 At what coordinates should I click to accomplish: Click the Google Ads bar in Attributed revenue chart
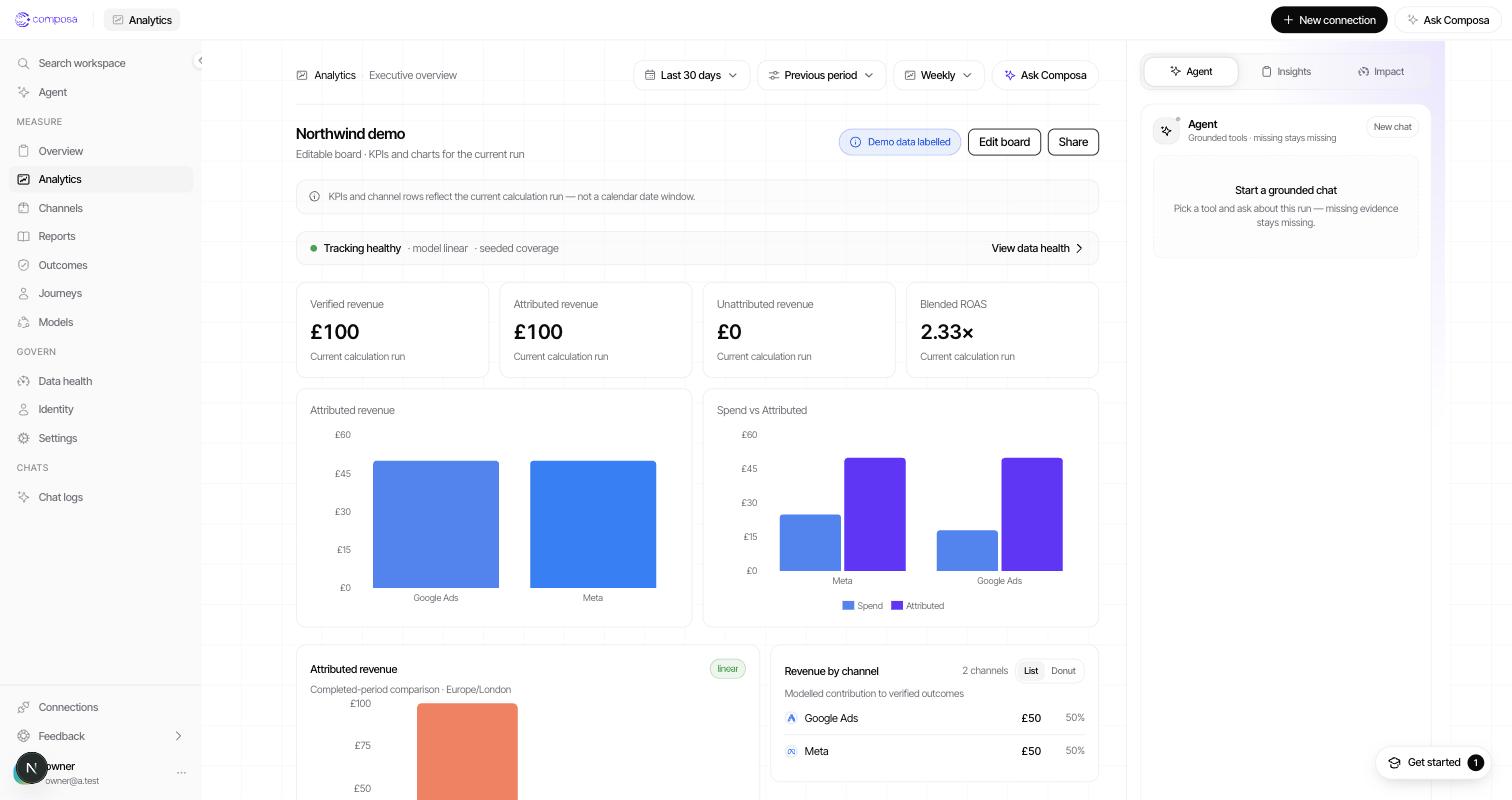tap(436, 524)
